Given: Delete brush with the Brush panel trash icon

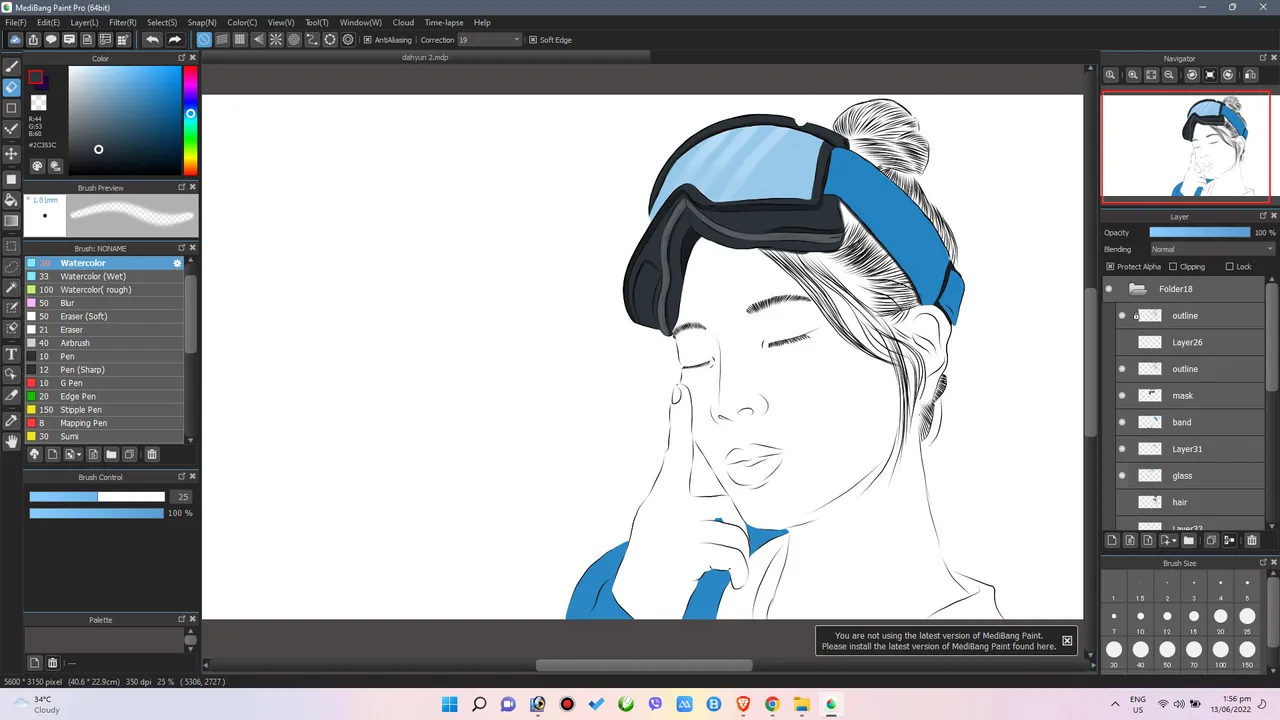Looking at the screenshot, I should [x=152, y=454].
